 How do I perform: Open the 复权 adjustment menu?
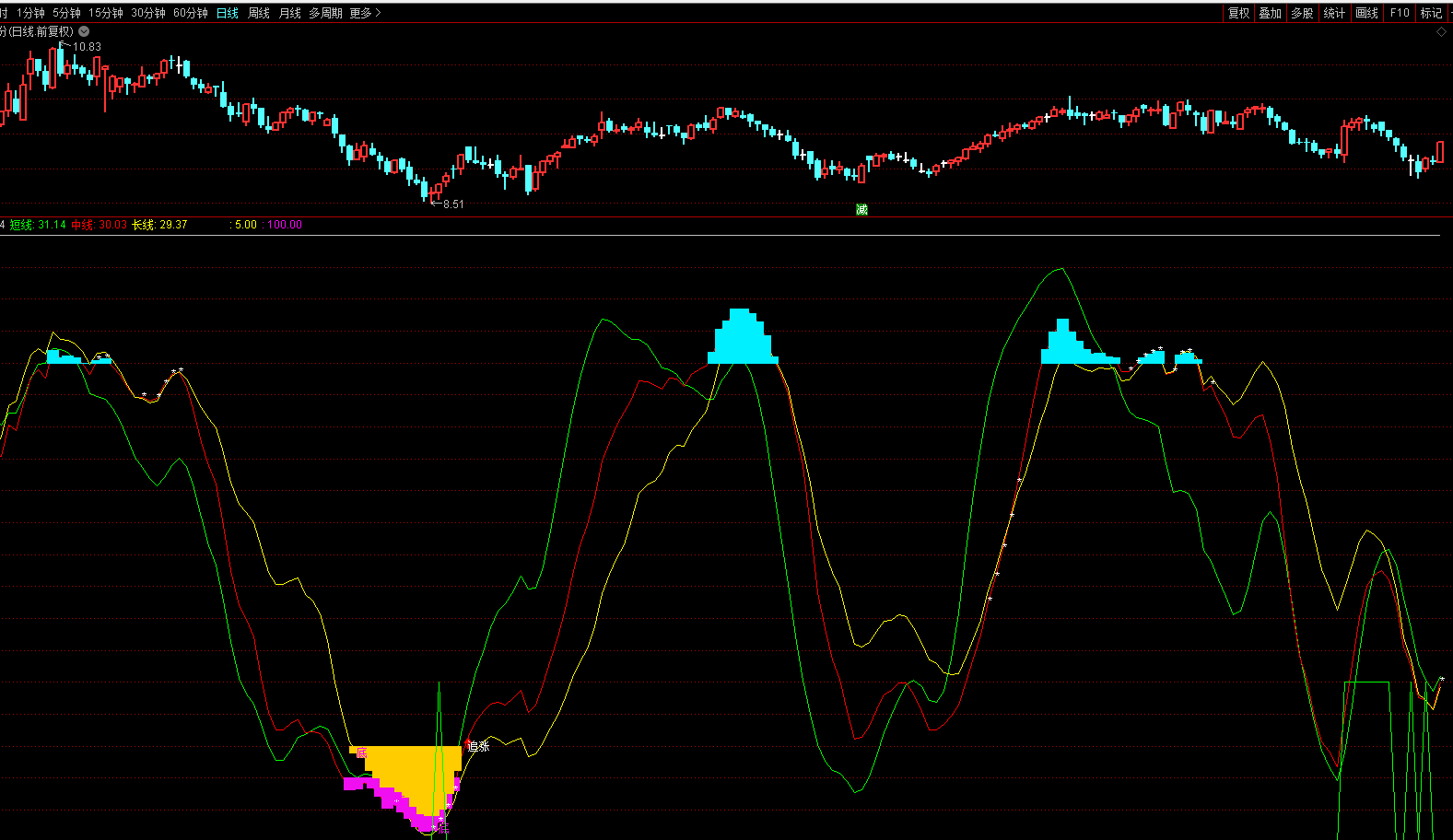point(1238,13)
